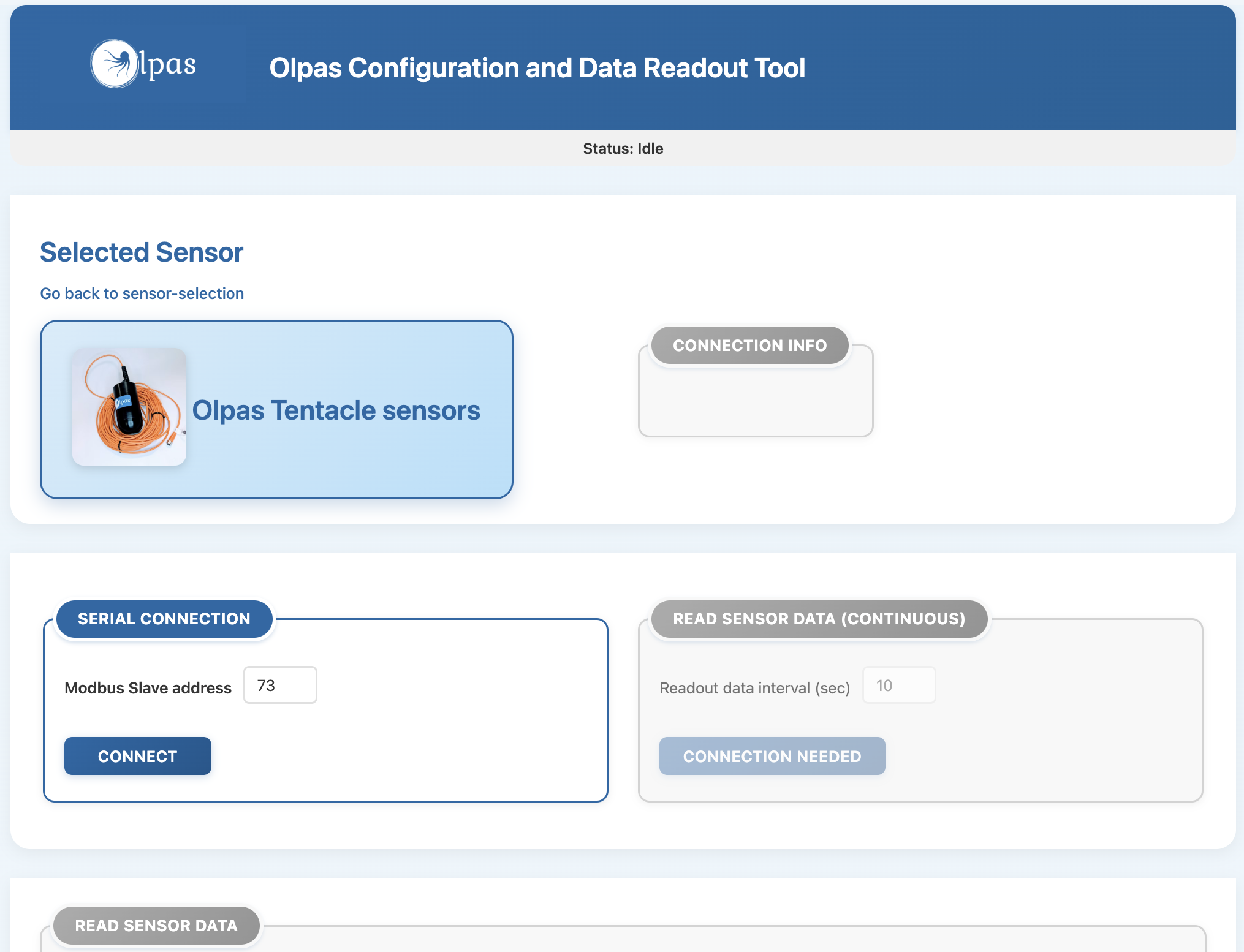Click the Olpas octopus logo icon
1244x952 pixels.
pos(114,64)
